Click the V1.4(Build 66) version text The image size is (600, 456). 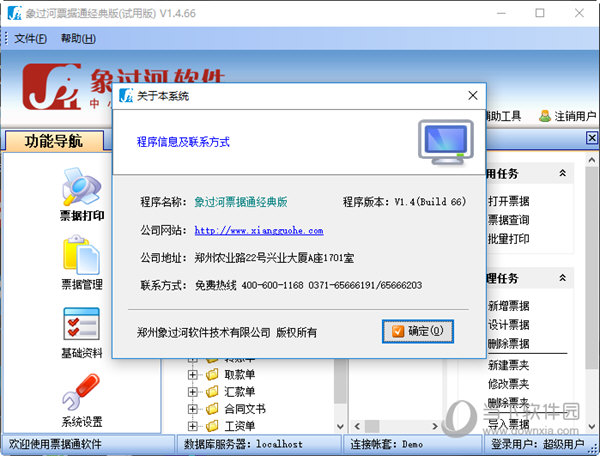(430, 202)
